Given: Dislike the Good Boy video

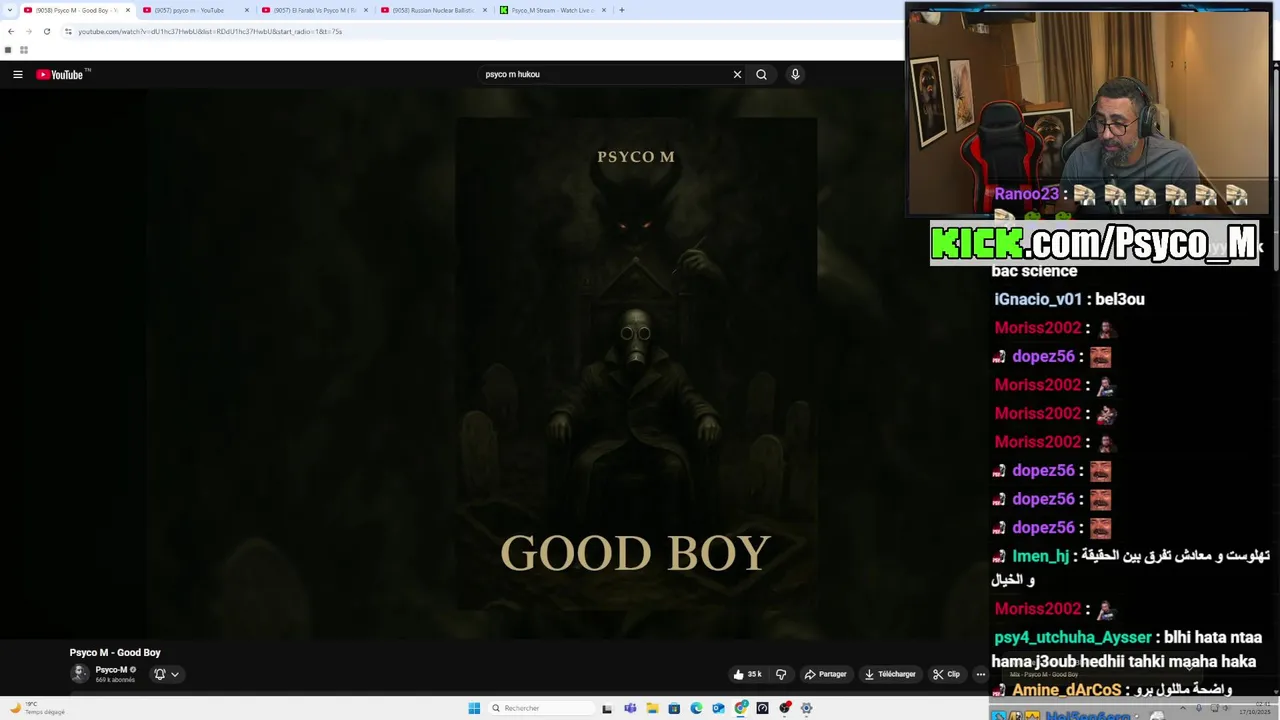Looking at the screenshot, I should coord(781,674).
